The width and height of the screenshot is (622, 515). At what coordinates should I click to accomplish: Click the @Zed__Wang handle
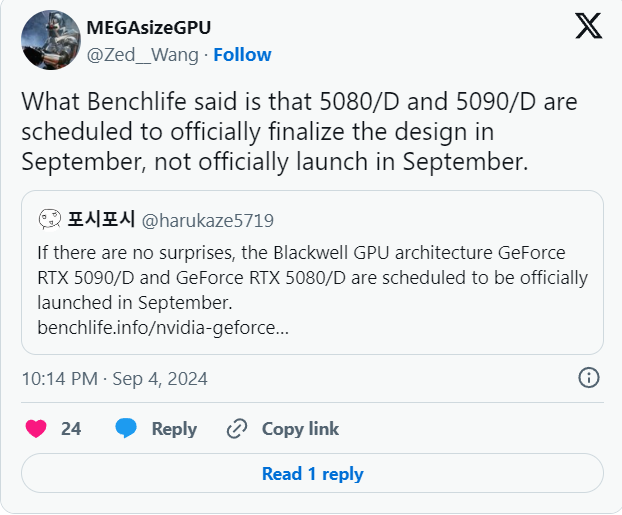[143, 54]
